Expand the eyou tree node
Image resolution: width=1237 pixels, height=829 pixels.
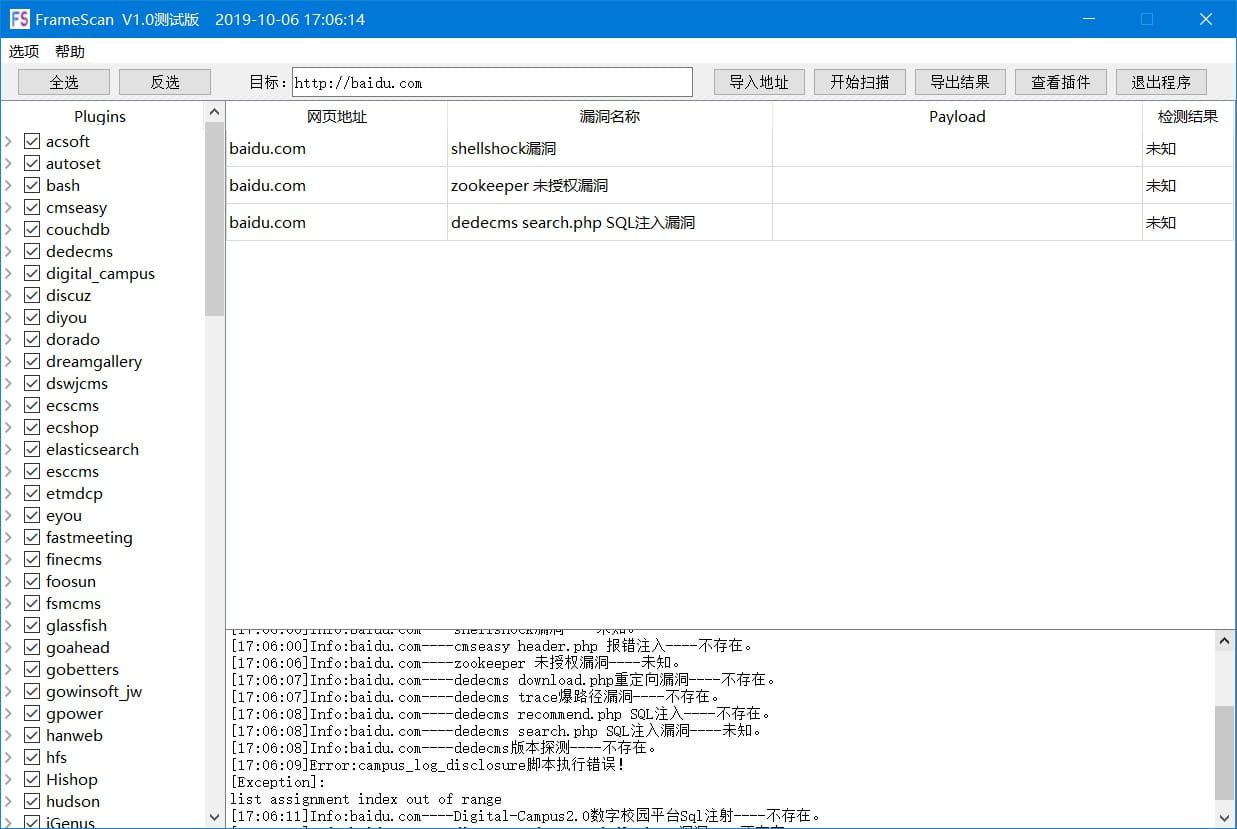click(x=9, y=515)
